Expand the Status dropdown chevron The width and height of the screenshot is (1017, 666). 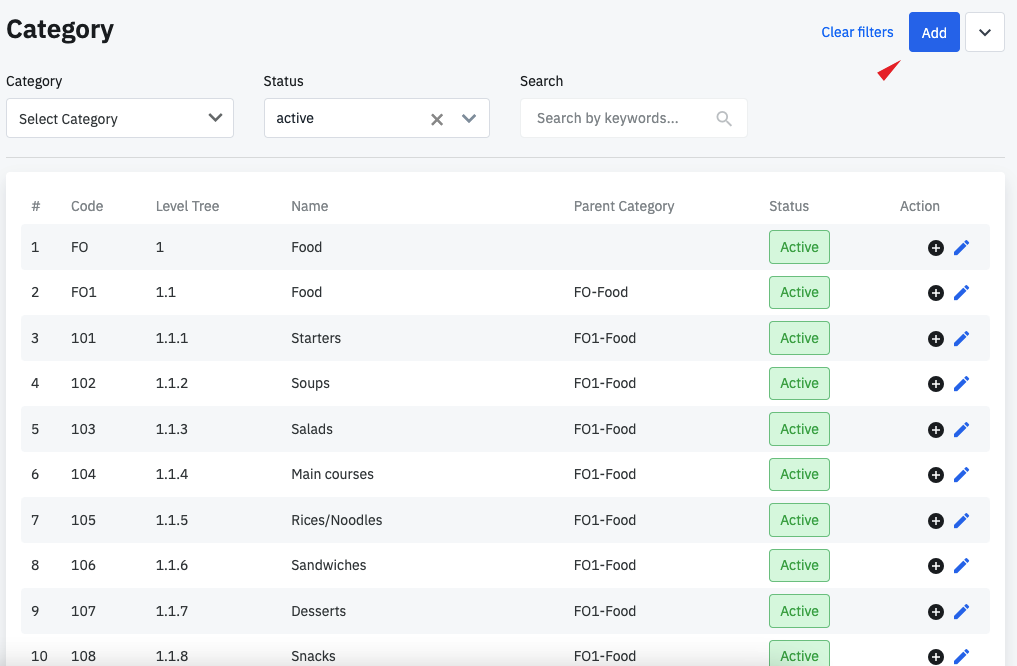click(469, 119)
